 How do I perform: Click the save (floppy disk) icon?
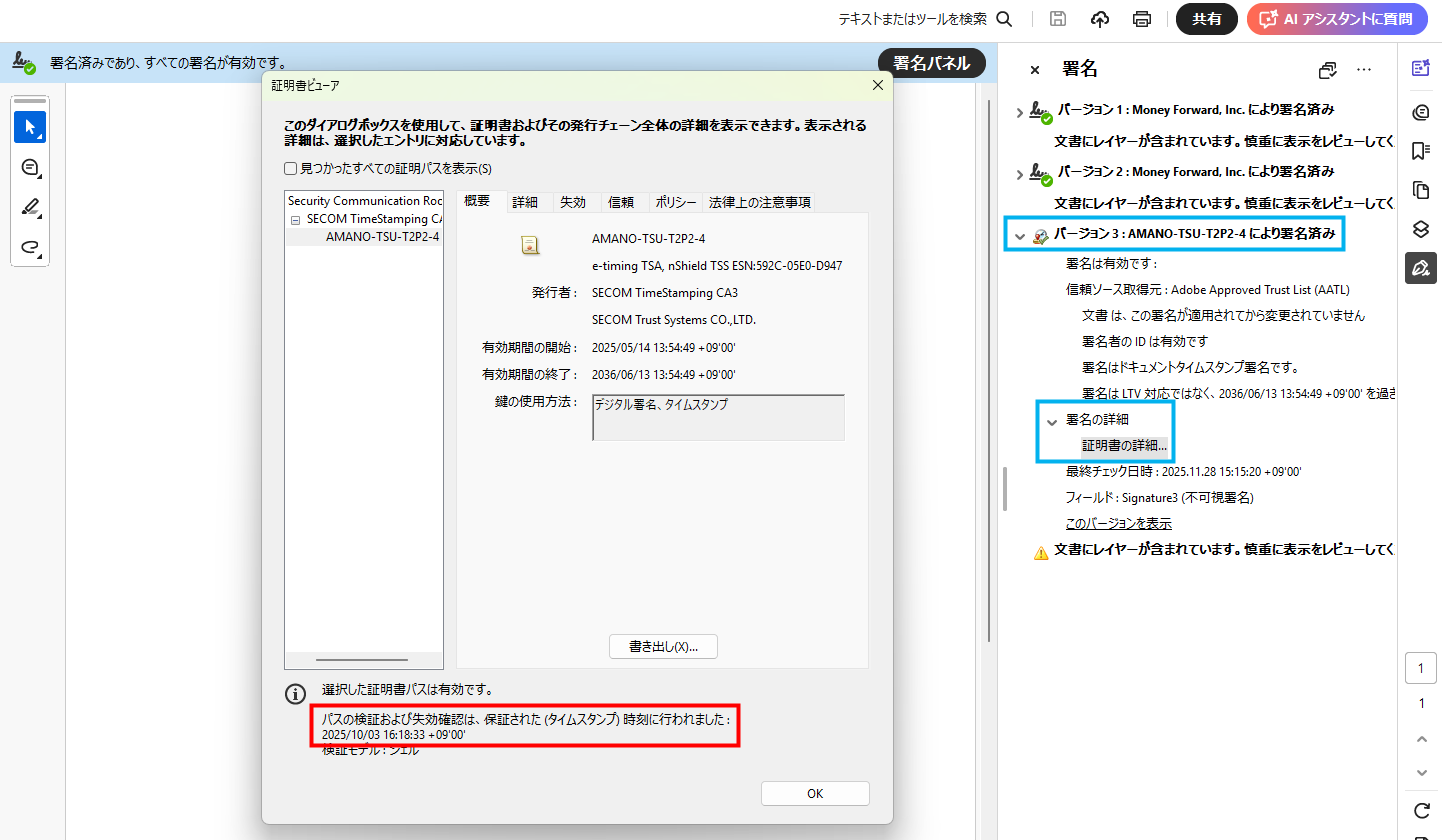click(1058, 19)
